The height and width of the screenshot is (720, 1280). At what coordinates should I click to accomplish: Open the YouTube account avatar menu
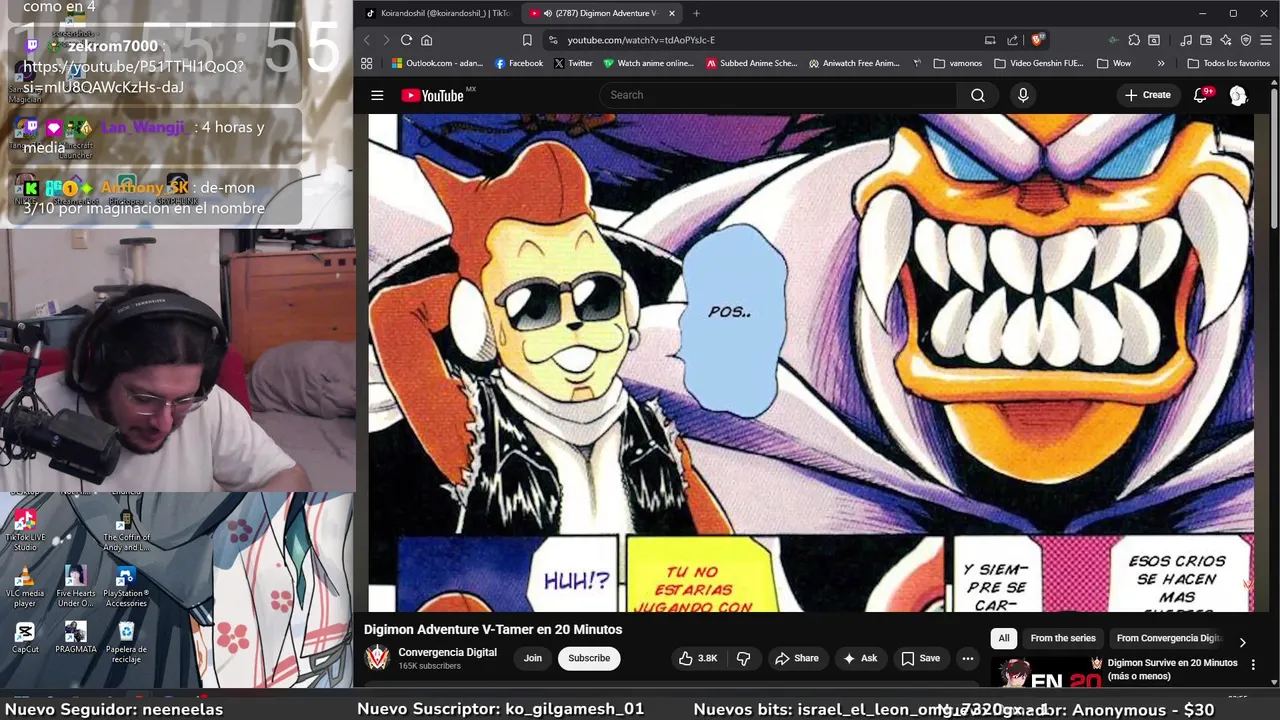coord(1238,95)
